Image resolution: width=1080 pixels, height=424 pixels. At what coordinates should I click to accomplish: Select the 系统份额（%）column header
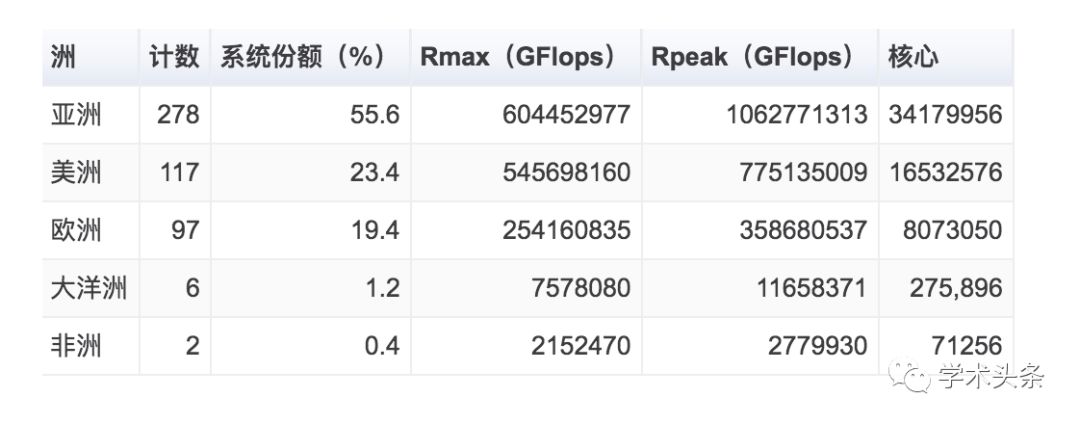point(302,57)
